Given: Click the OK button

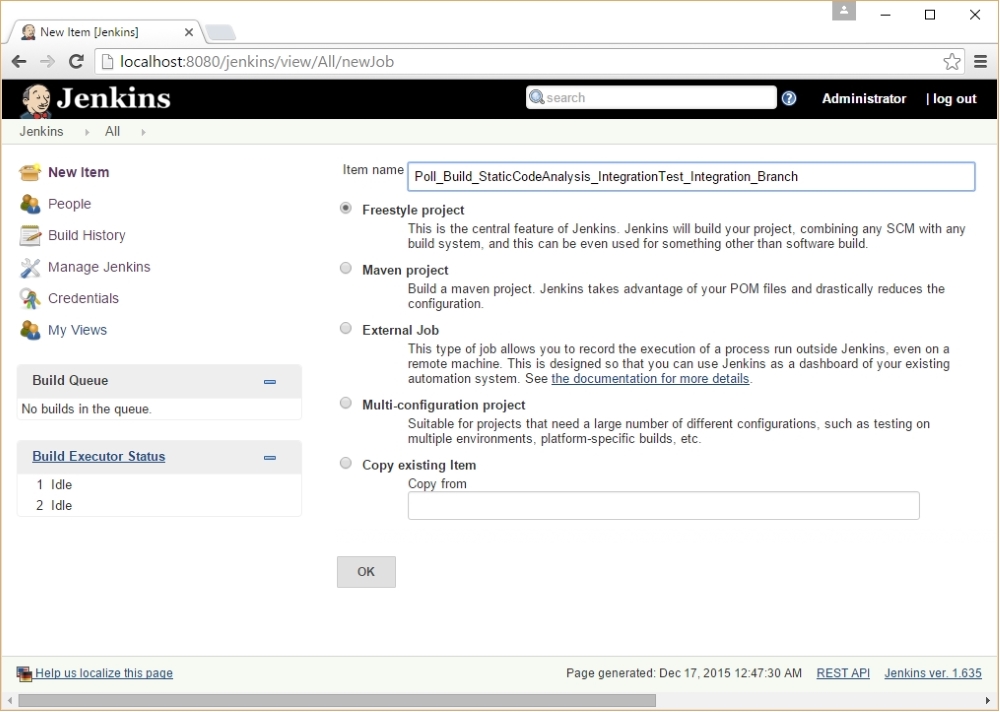Looking at the screenshot, I should [366, 572].
